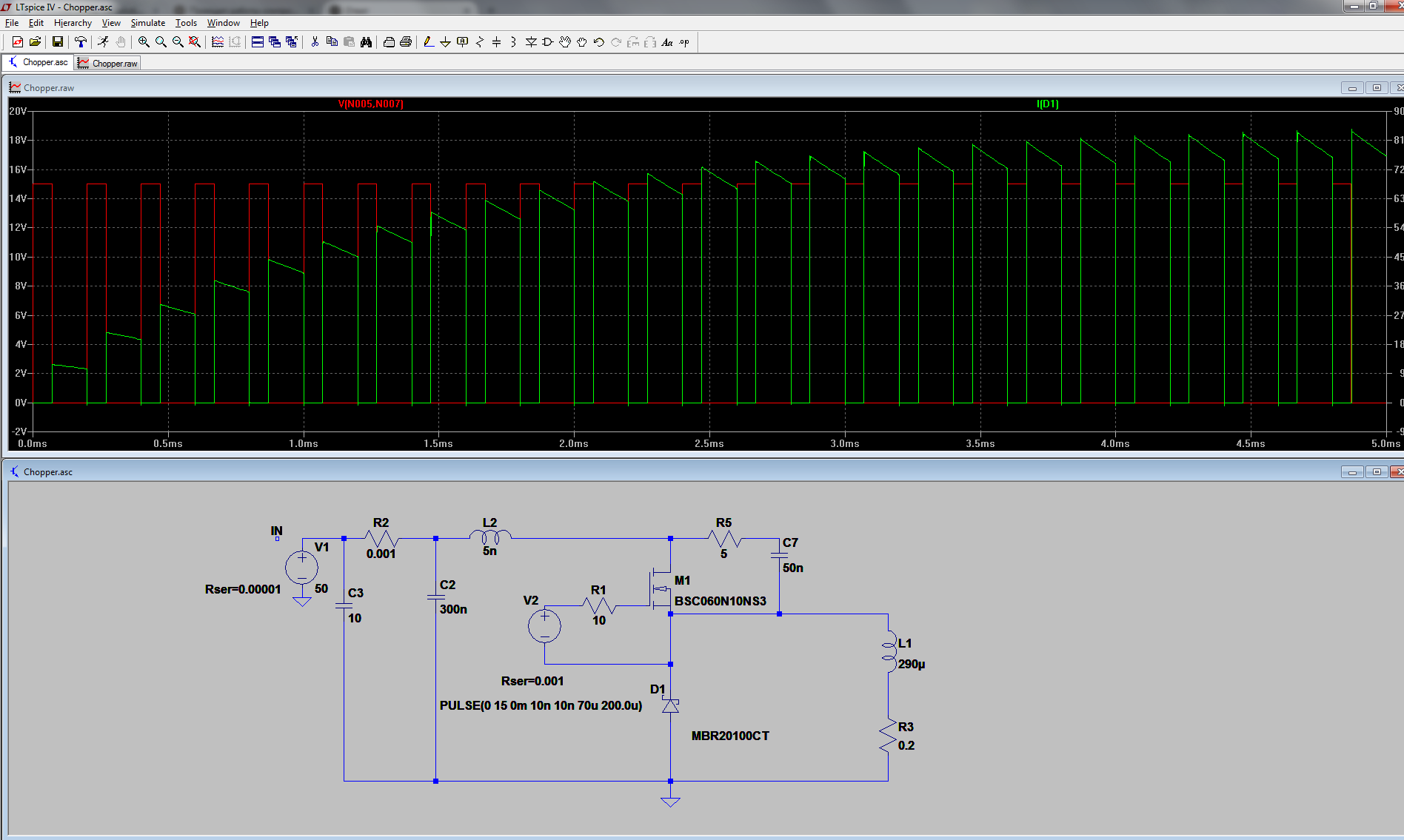Click the Zoom In magnifier icon
The image size is (1404, 840).
pos(144,42)
